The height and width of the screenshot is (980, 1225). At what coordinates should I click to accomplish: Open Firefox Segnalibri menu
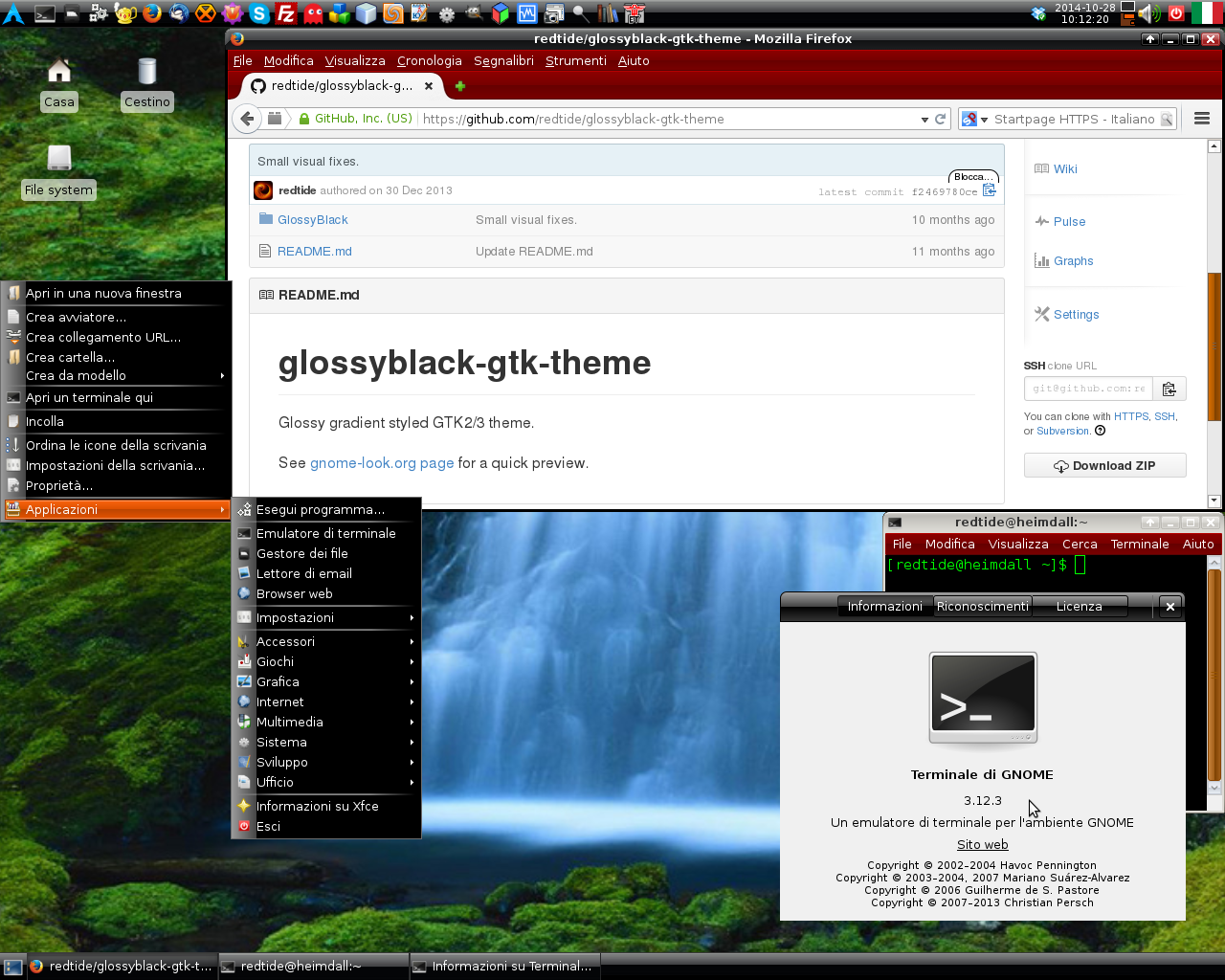503,60
